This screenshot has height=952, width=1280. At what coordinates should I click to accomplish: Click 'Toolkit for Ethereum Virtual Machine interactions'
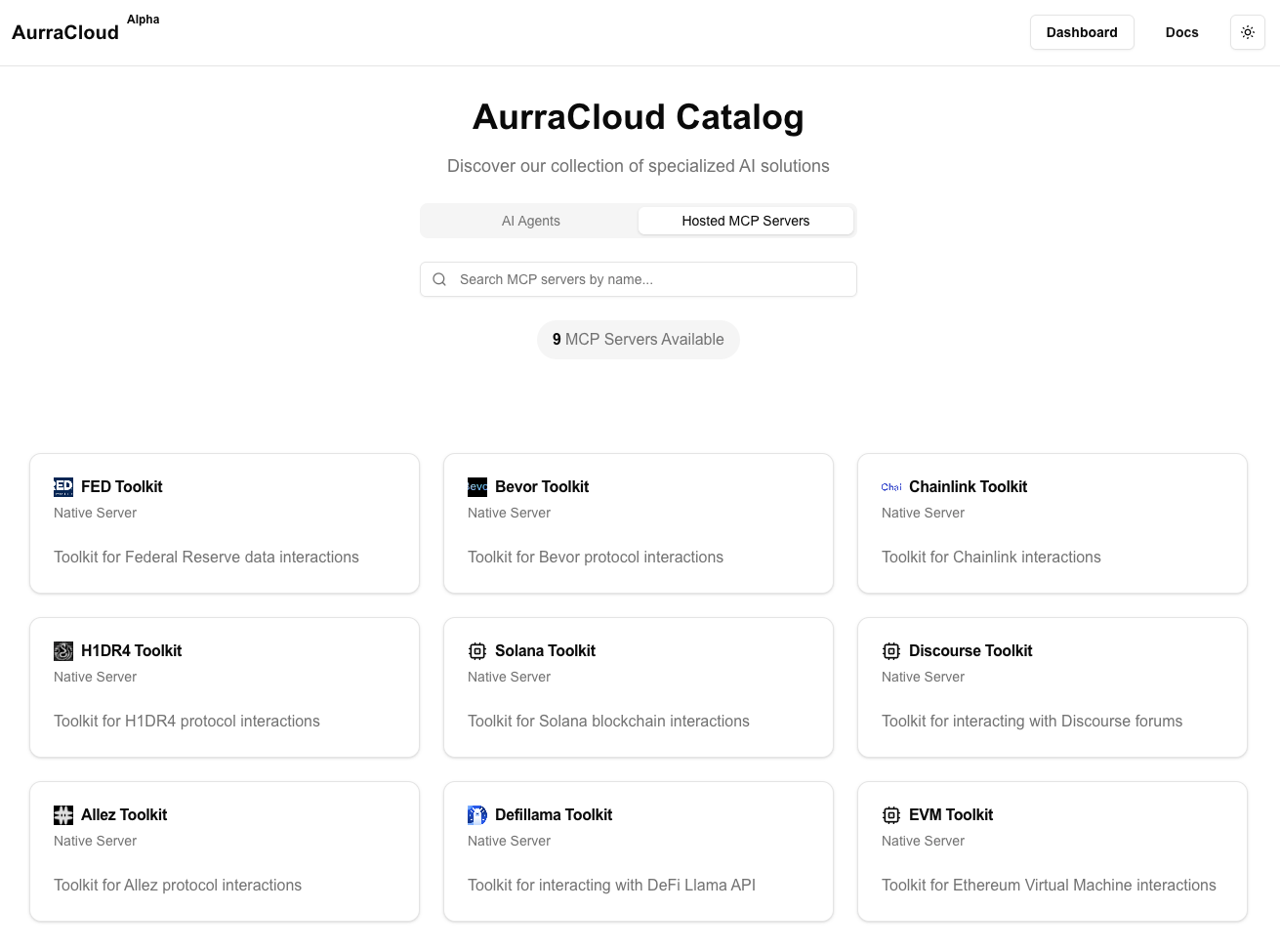point(1049,885)
